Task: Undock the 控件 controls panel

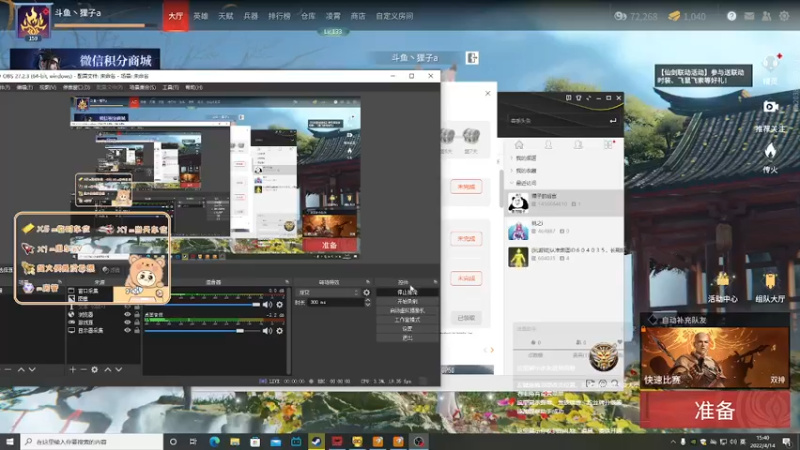Action: tap(435, 282)
